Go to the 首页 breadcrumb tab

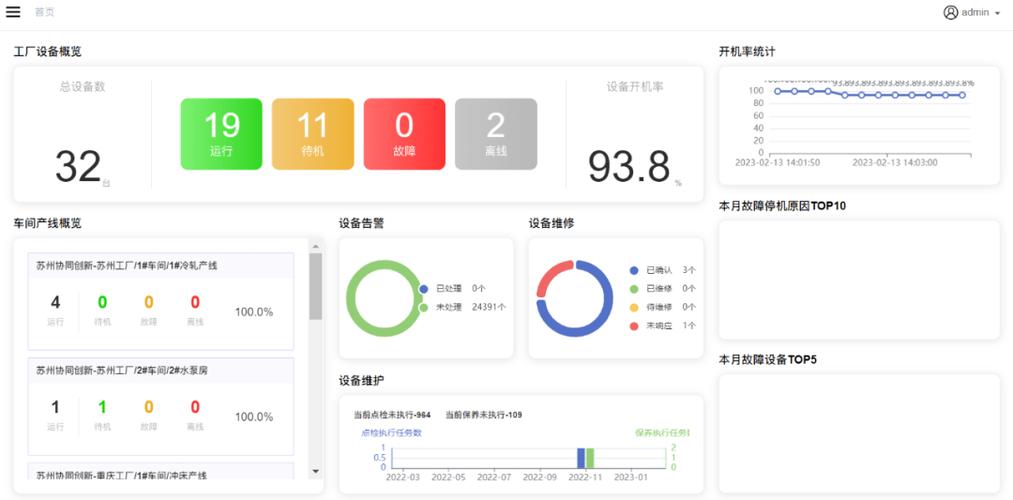45,12
